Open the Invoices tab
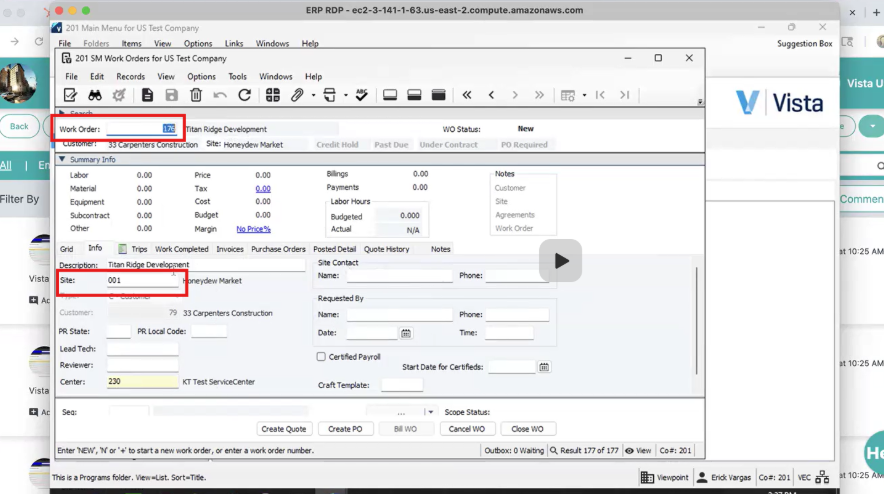This screenshot has height=494, width=884. click(x=230, y=249)
